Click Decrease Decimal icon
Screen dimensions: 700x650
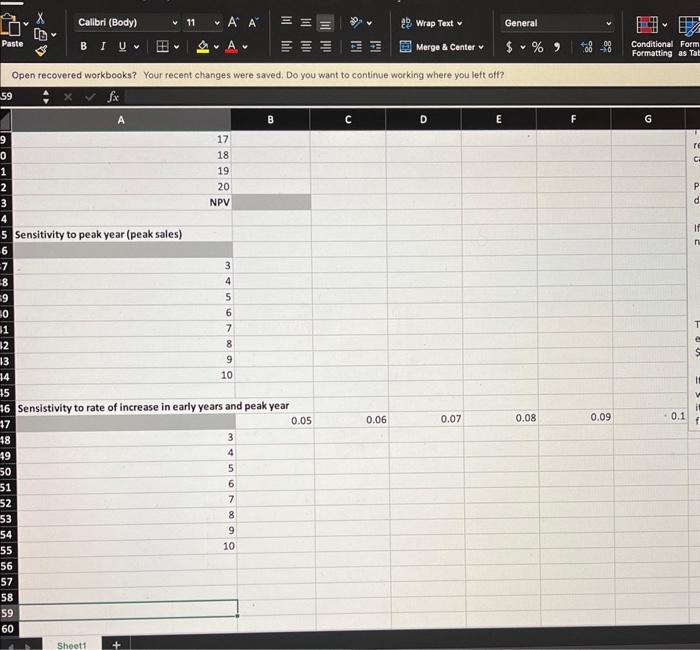pos(606,47)
